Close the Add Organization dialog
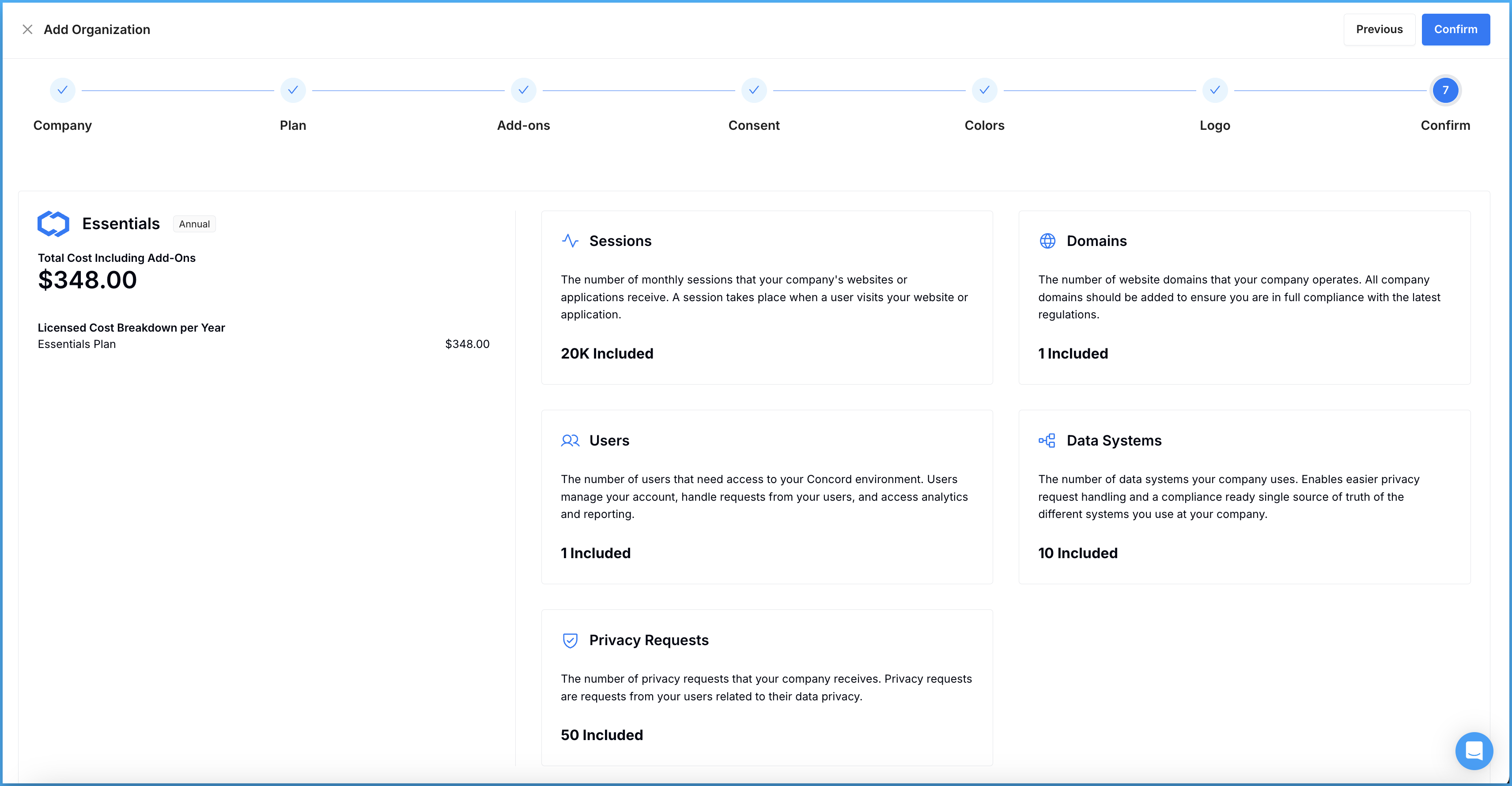 click(27, 29)
